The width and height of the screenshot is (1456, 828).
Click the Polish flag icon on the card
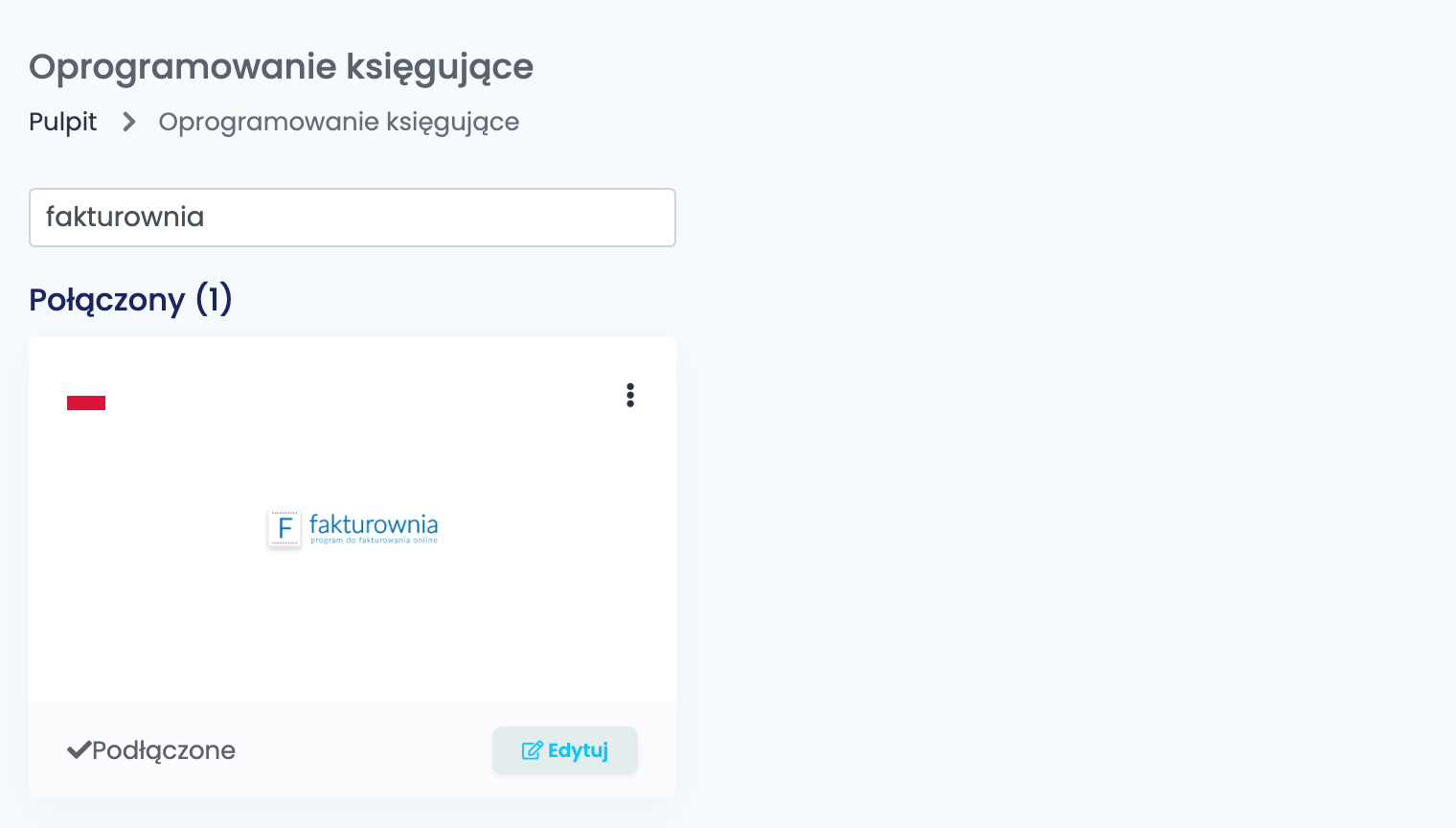86,396
